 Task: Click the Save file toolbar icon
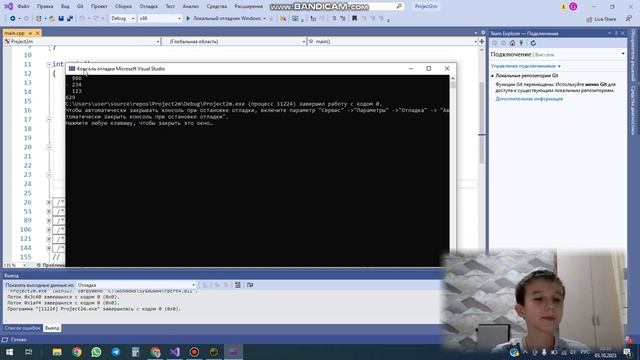[61, 18]
